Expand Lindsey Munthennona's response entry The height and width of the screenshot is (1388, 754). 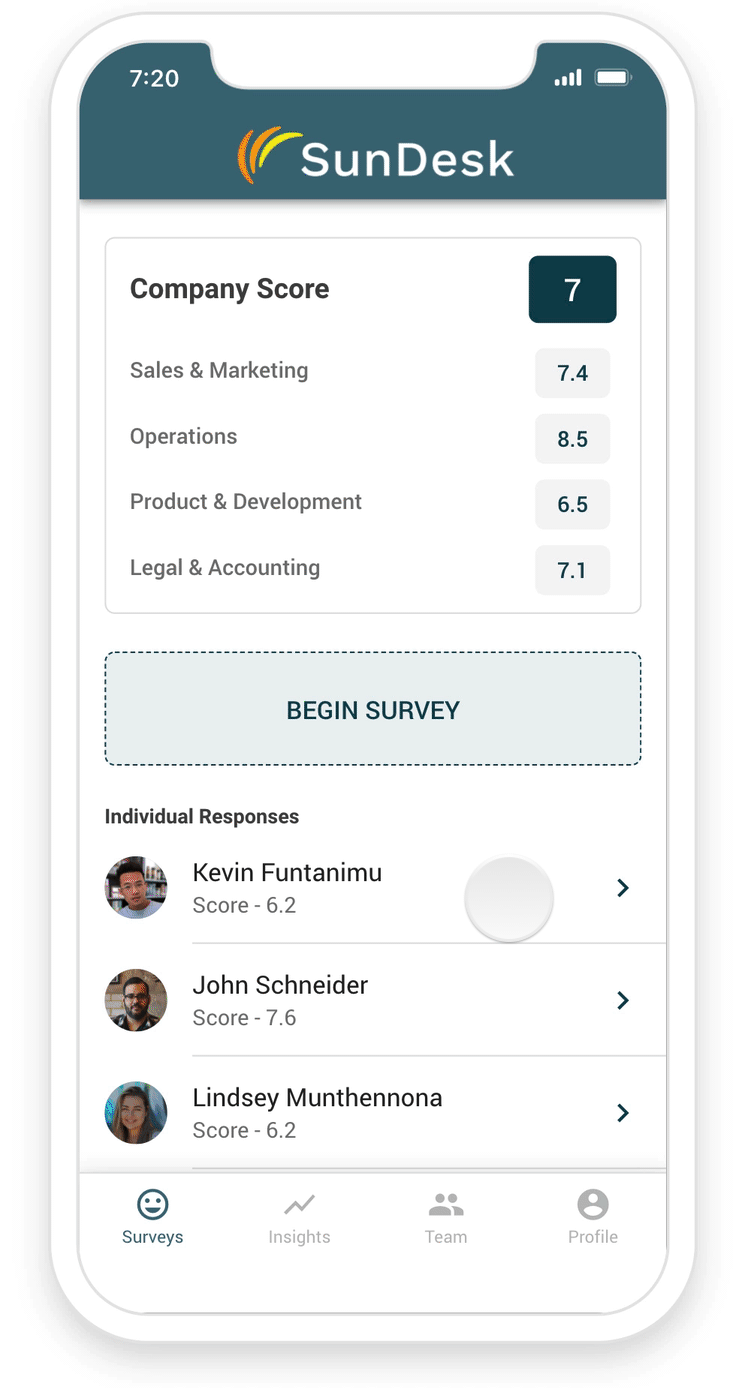(x=623, y=1113)
